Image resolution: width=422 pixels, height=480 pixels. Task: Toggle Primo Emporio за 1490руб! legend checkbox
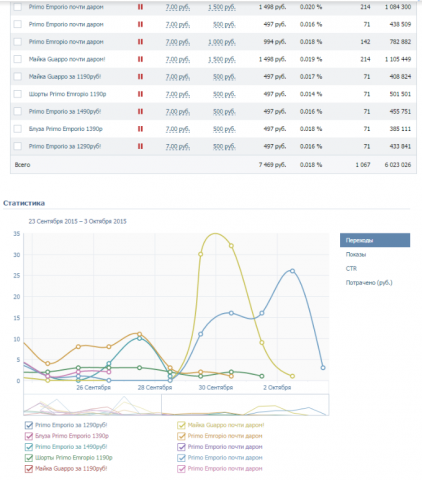[29, 447]
